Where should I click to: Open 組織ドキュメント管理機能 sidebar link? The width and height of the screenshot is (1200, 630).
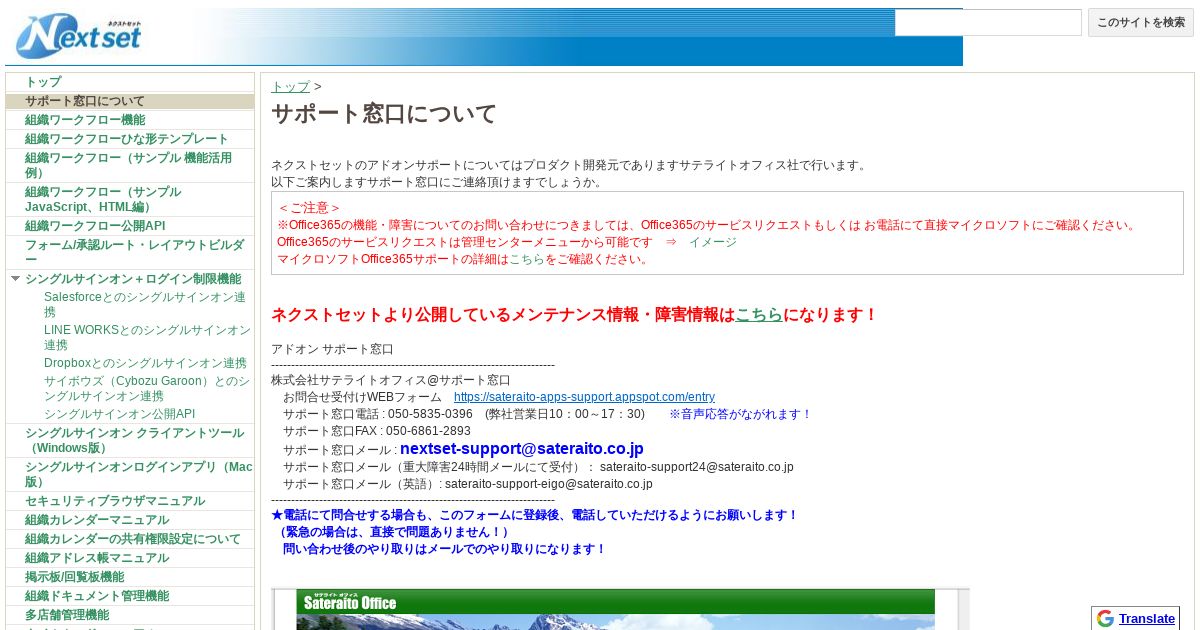pos(97,596)
